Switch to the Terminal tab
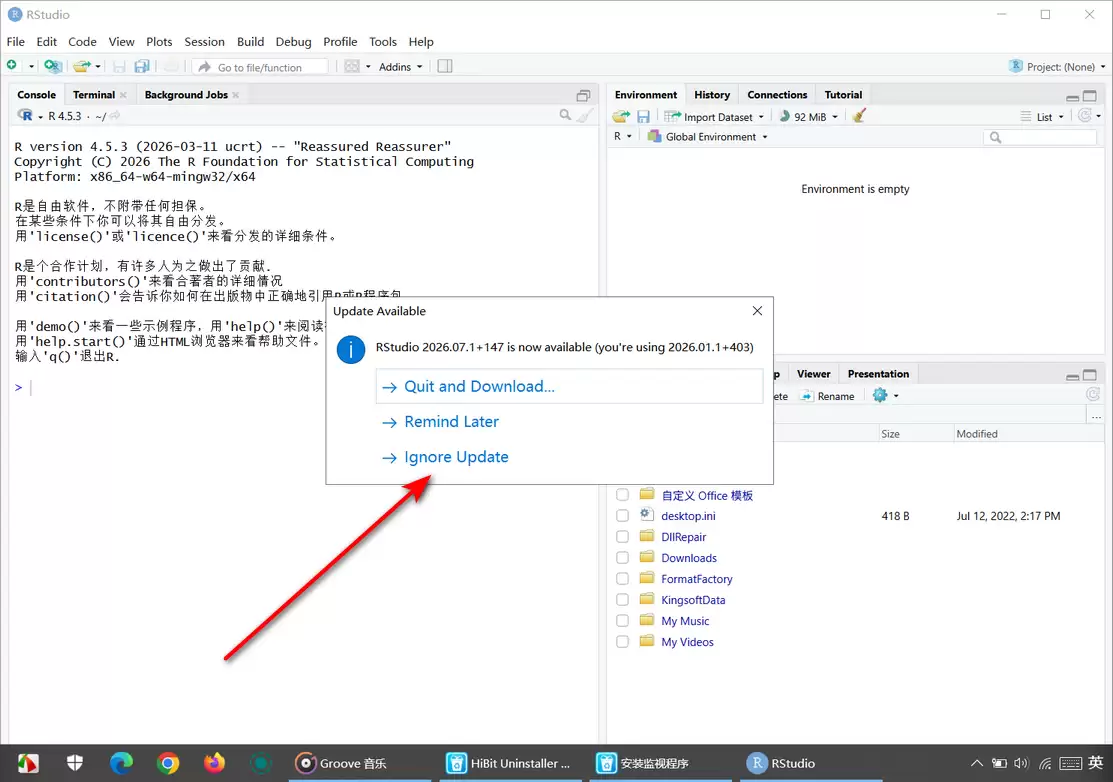This screenshot has height=782, width=1113. point(94,94)
